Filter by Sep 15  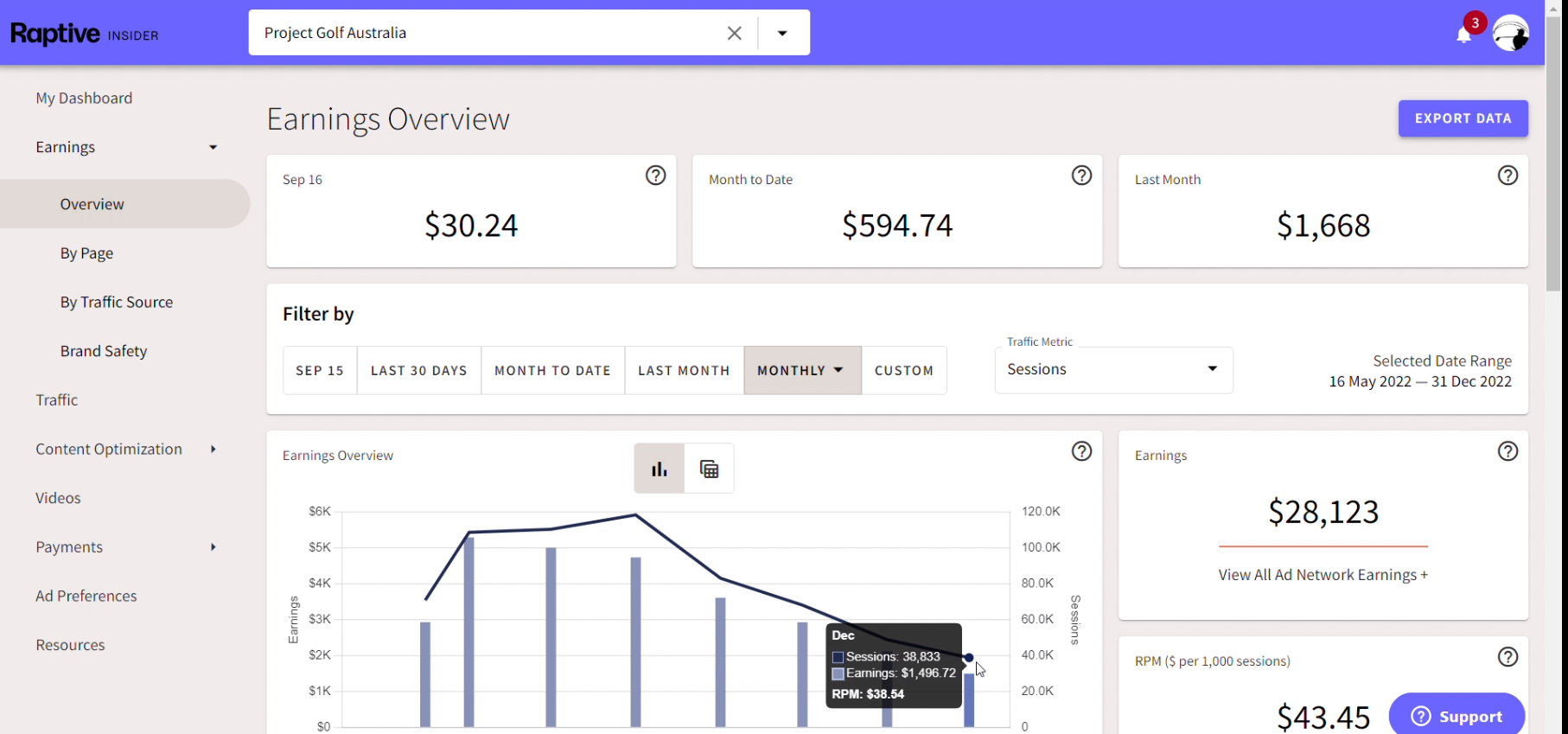click(320, 370)
